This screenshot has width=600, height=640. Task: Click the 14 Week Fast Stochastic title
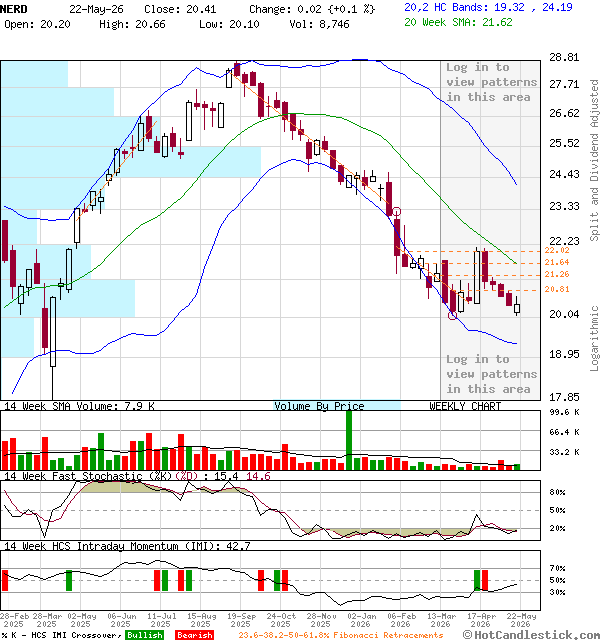pos(88,476)
